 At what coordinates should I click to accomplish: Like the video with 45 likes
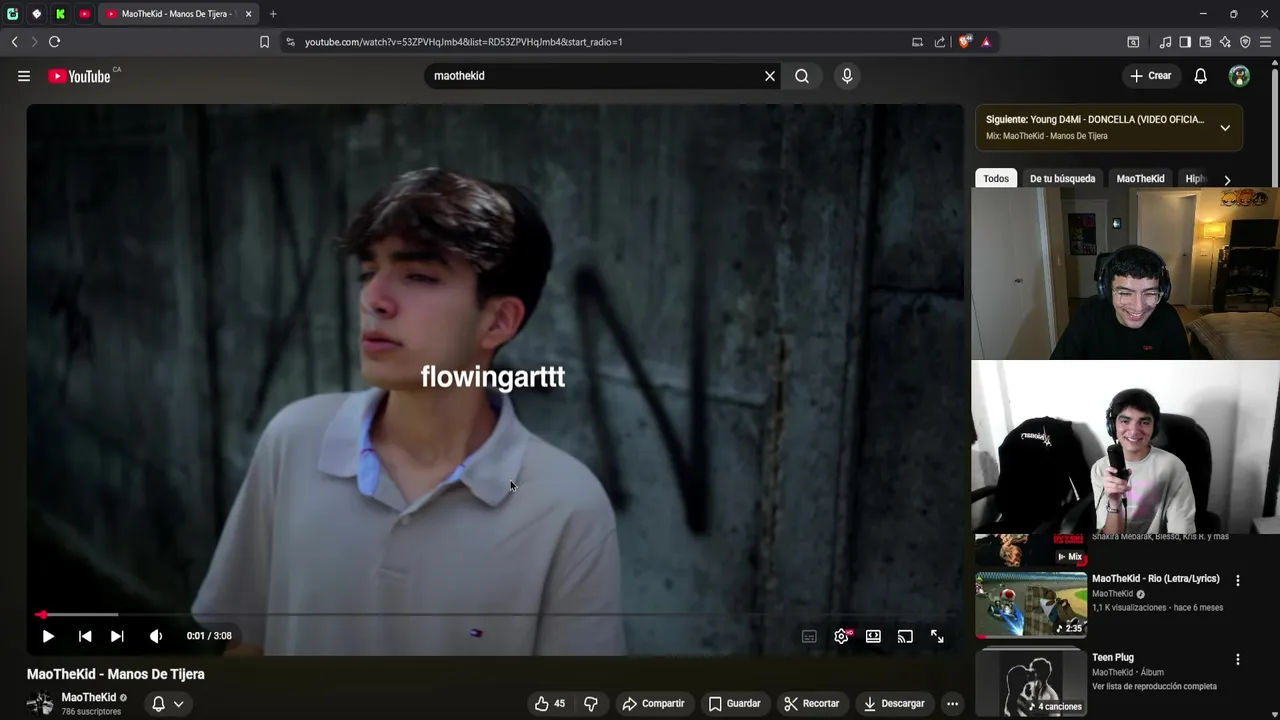coord(551,704)
